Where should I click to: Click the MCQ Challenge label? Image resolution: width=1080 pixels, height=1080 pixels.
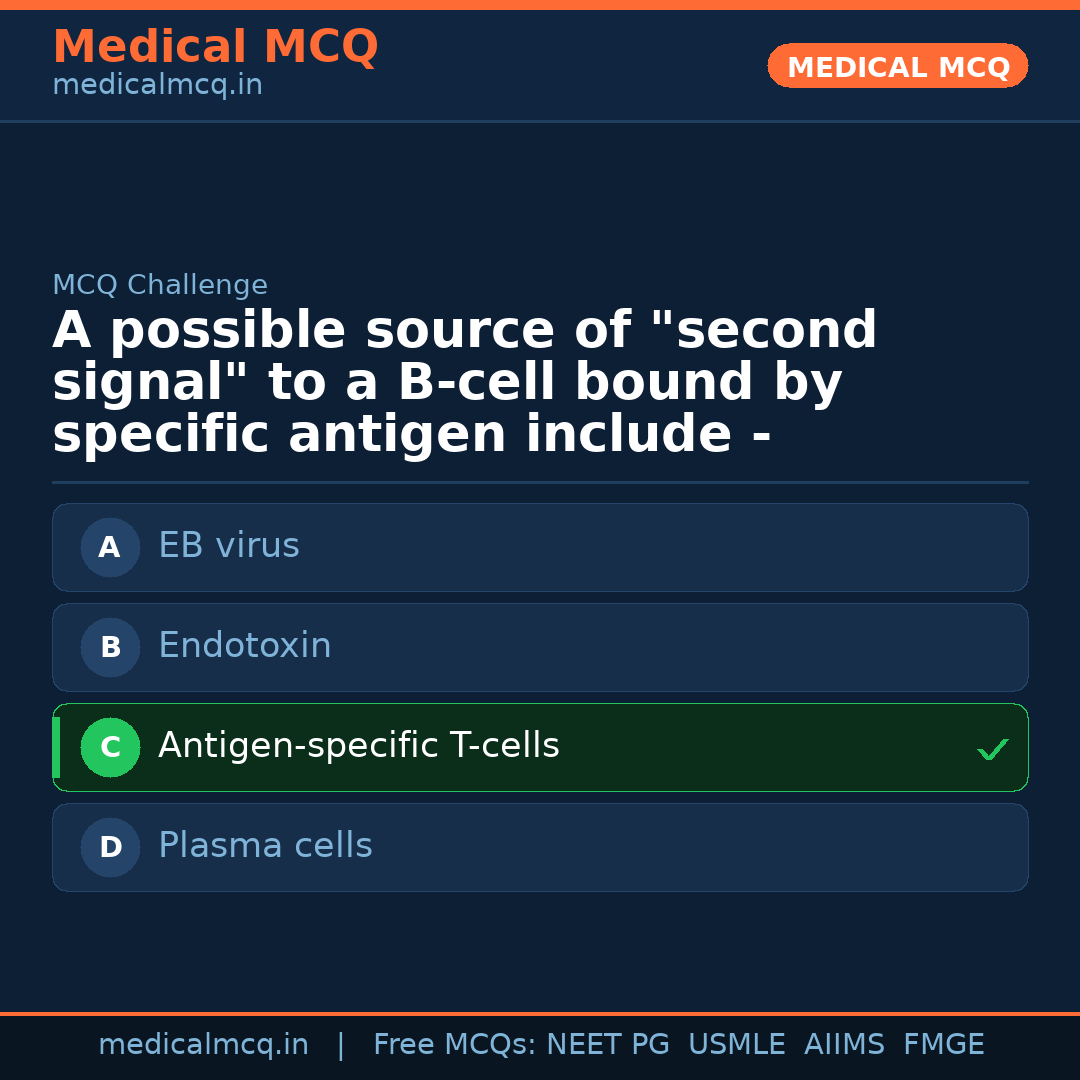pyautogui.click(x=160, y=285)
